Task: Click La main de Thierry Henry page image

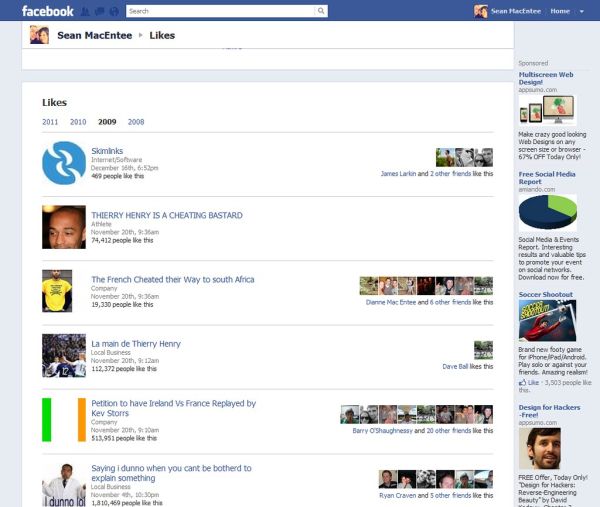Action: coord(64,355)
